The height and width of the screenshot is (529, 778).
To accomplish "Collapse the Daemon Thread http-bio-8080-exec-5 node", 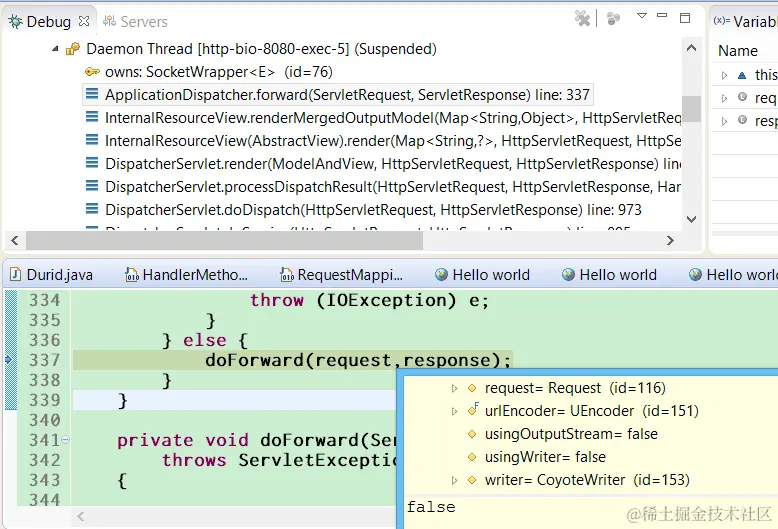I will (x=55, y=49).
